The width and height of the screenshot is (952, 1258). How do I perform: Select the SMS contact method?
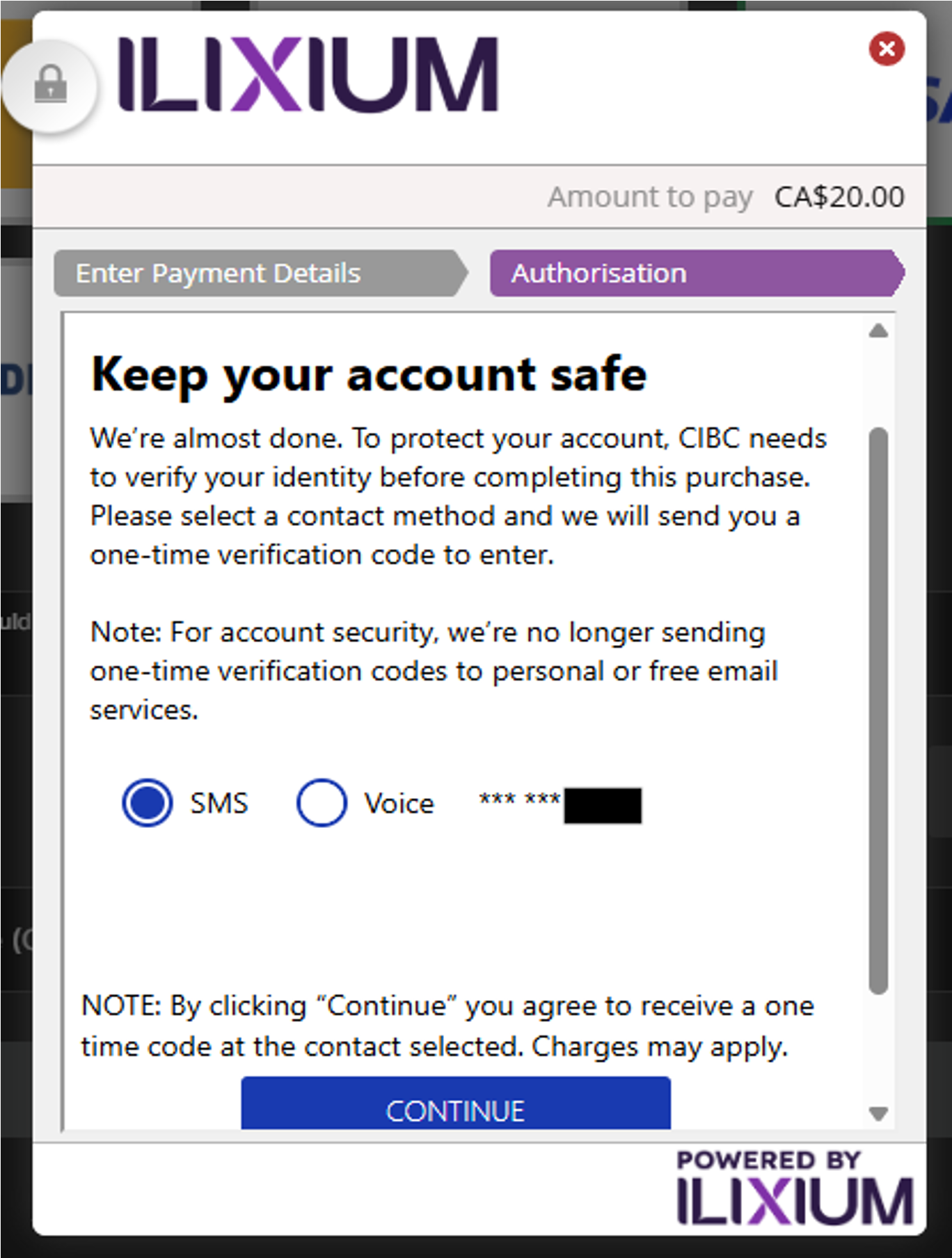pyautogui.click(x=147, y=803)
